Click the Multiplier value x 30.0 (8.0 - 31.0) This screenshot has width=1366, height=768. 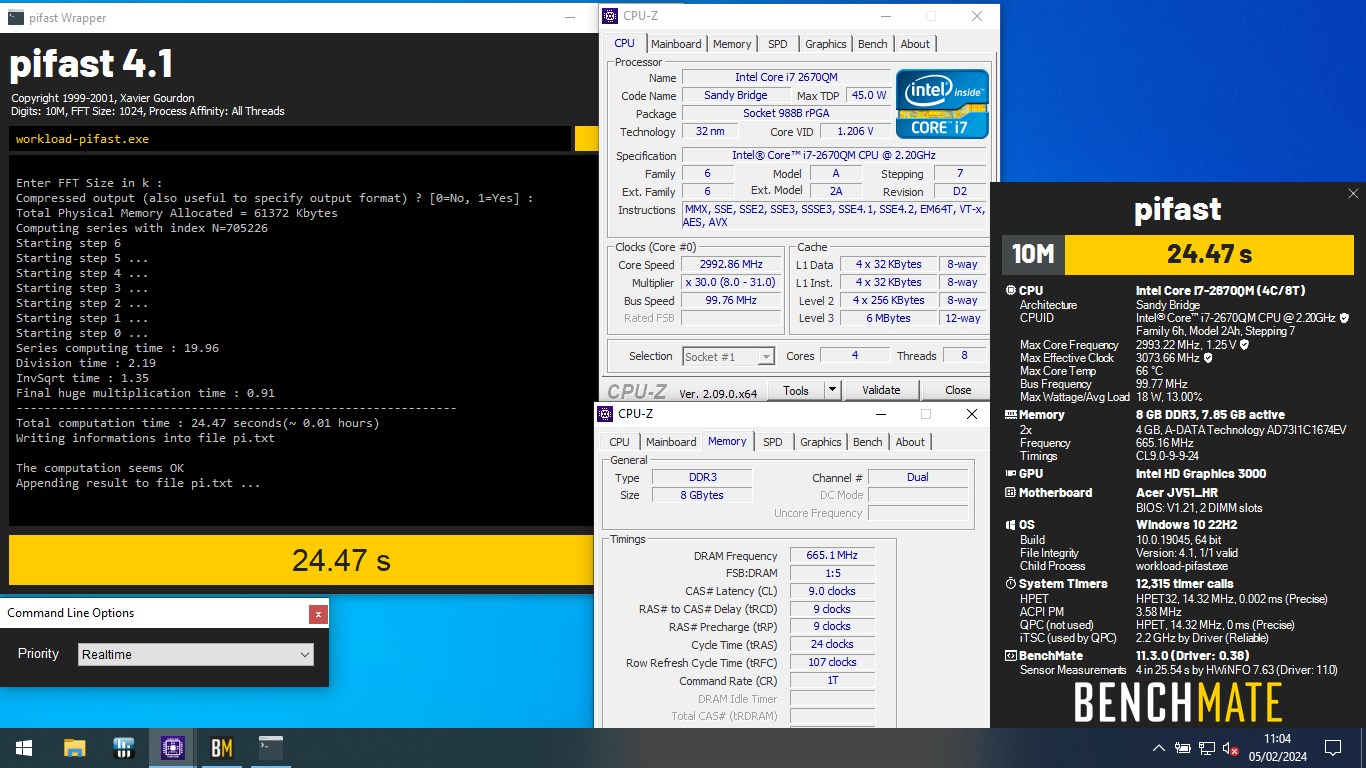point(733,283)
